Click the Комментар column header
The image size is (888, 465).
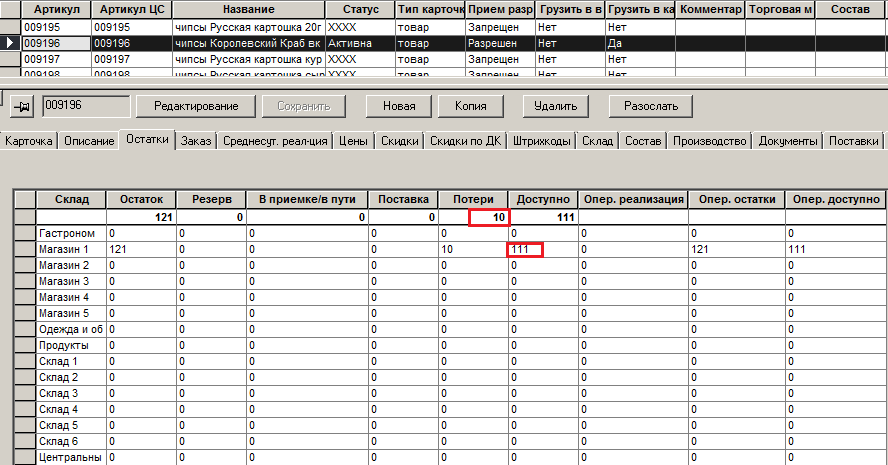tap(710, 10)
